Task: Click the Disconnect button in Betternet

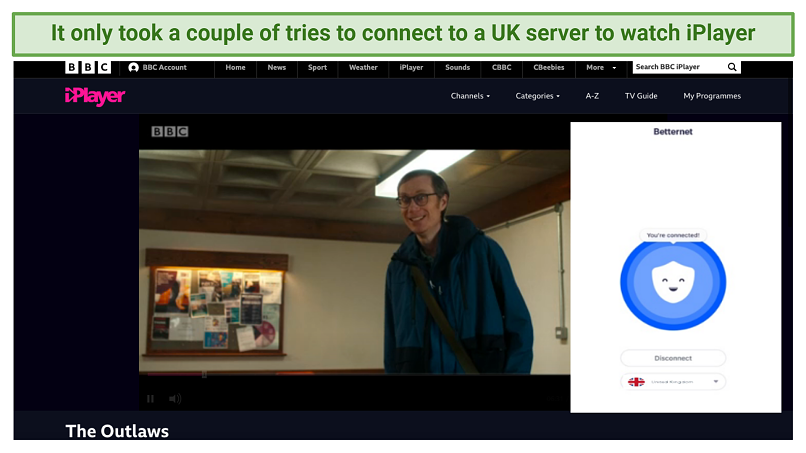Action: click(x=673, y=358)
